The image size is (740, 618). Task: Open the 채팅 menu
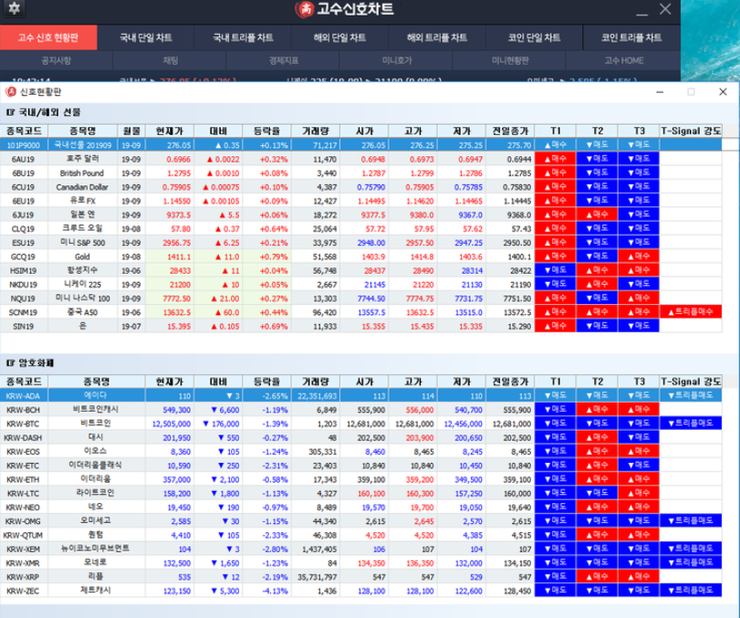click(170, 60)
